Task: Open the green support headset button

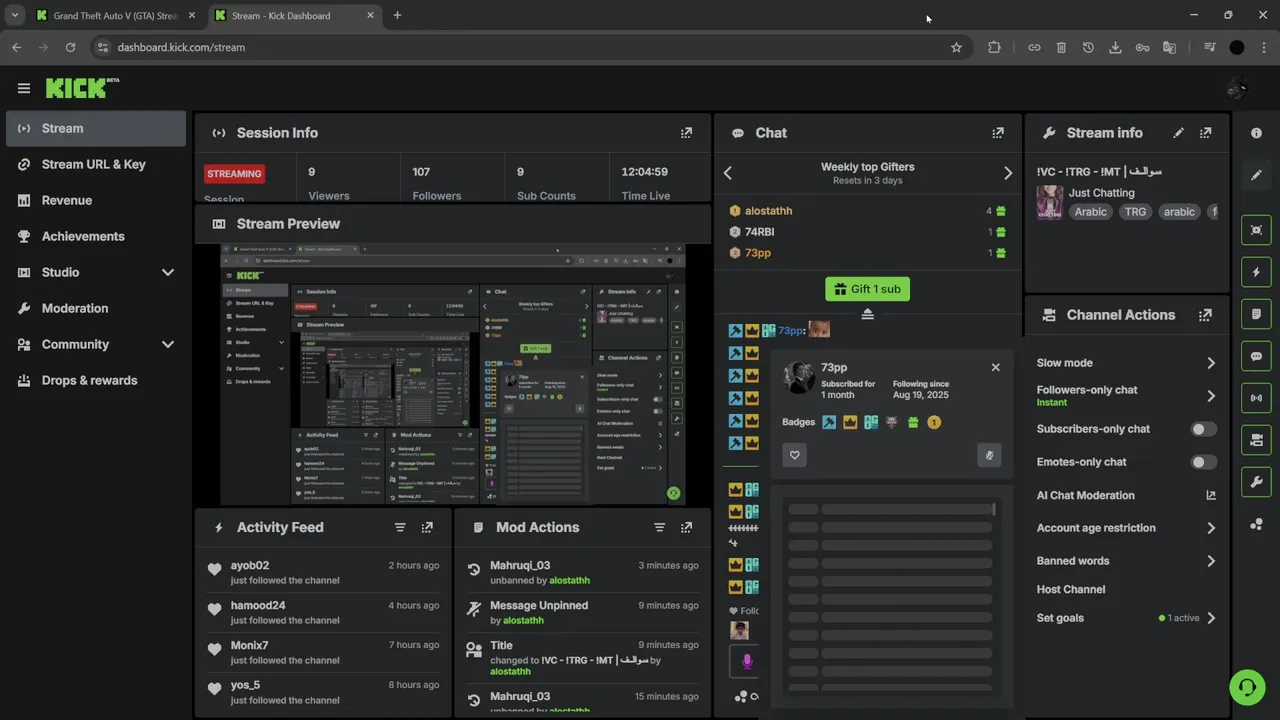Action: pos(1247,687)
